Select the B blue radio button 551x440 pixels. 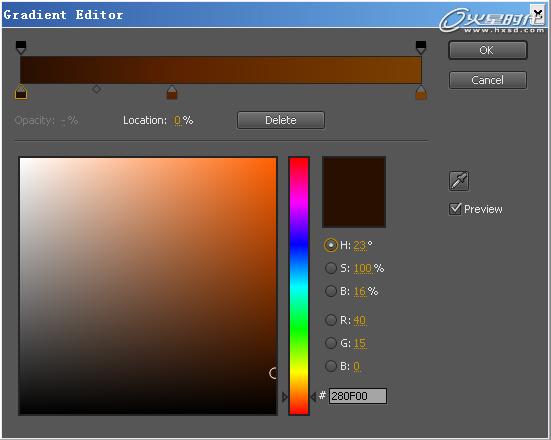(331, 366)
